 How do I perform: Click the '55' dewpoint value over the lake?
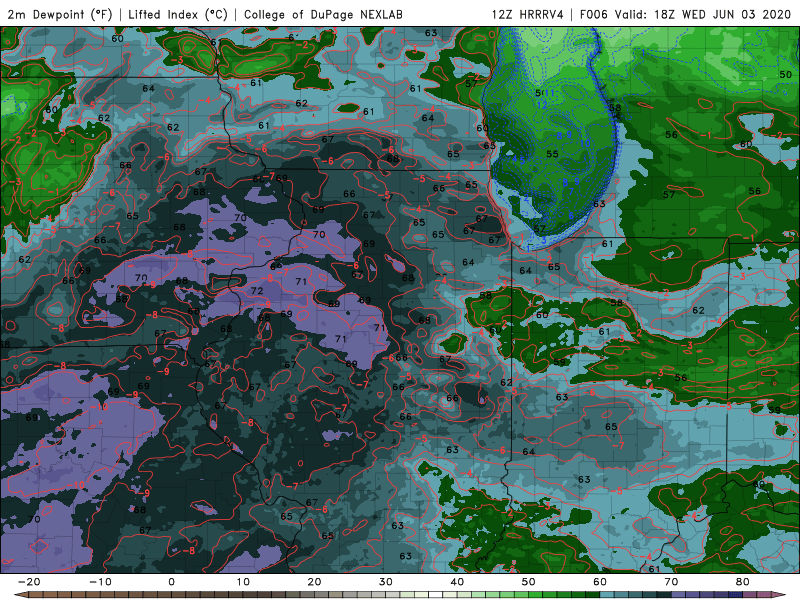pyautogui.click(x=553, y=154)
